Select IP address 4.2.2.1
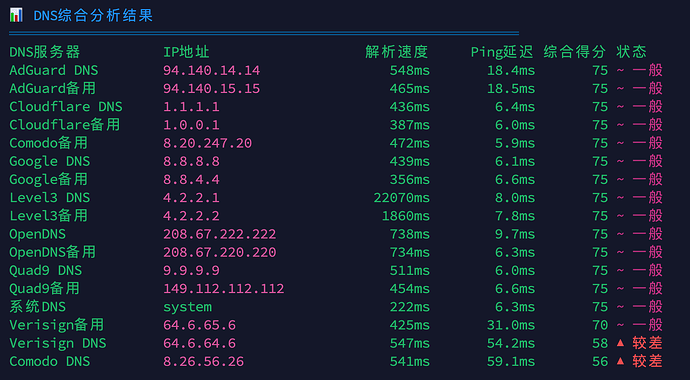Image resolution: width=690 pixels, height=380 pixels. coord(191,198)
